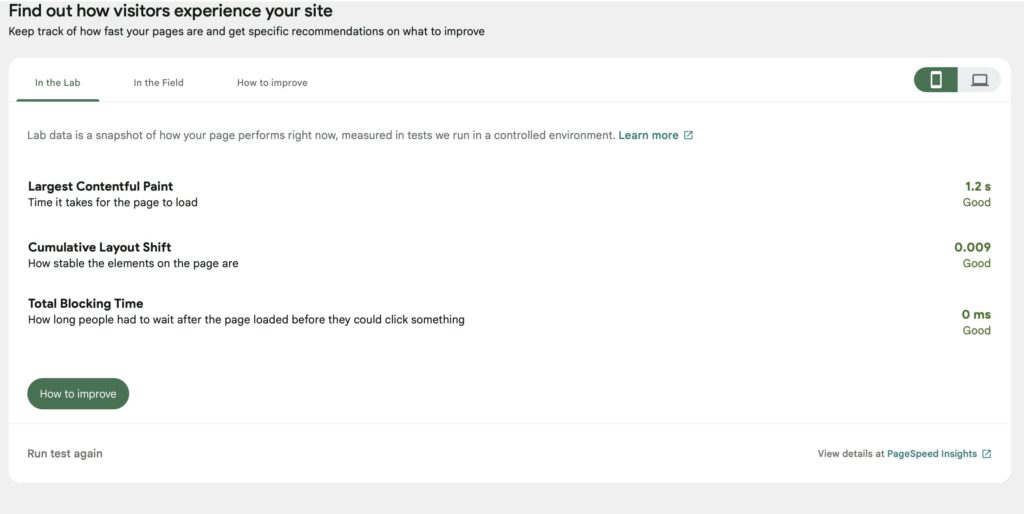Click the Lab data description text
Image resolution: width=1024 pixels, height=514 pixels.
pyautogui.click(x=320, y=135)
